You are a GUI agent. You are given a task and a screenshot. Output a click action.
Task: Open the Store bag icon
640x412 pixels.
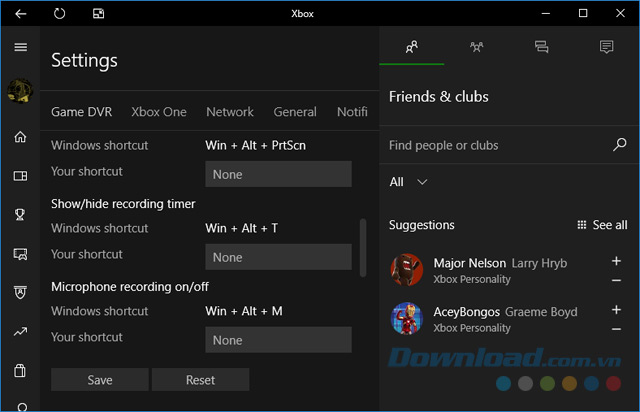20,371
